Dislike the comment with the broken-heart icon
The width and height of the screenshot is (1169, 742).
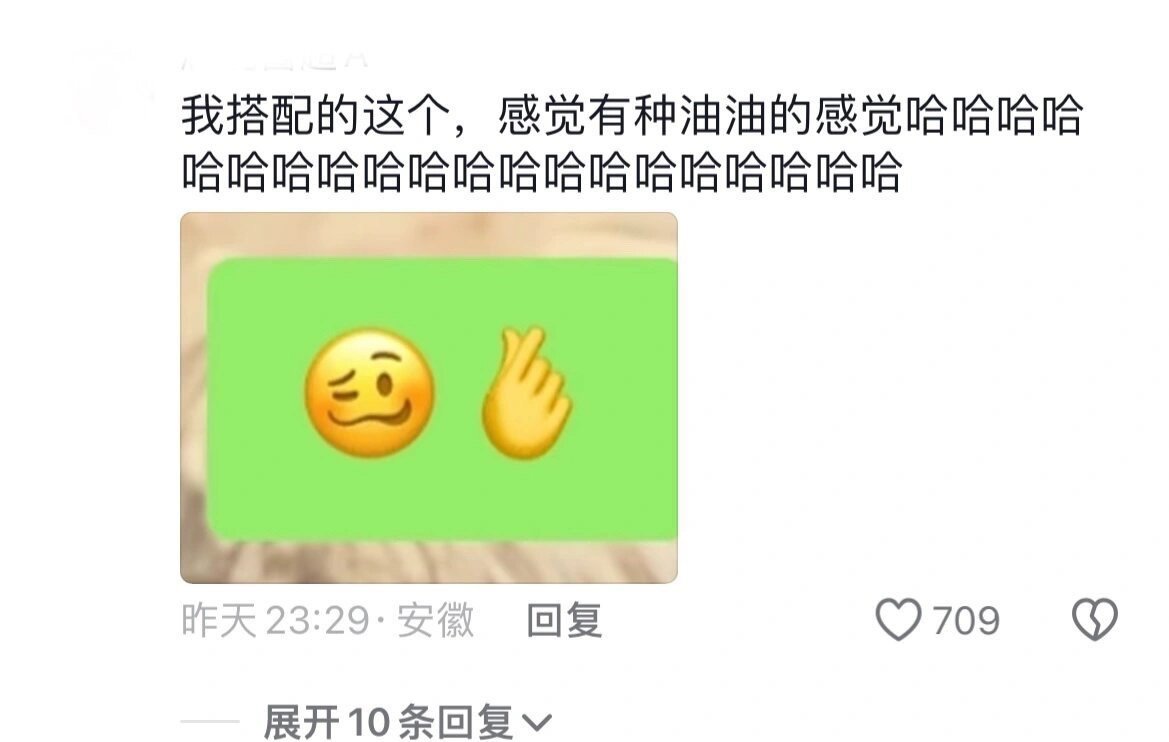[1094, 620]
